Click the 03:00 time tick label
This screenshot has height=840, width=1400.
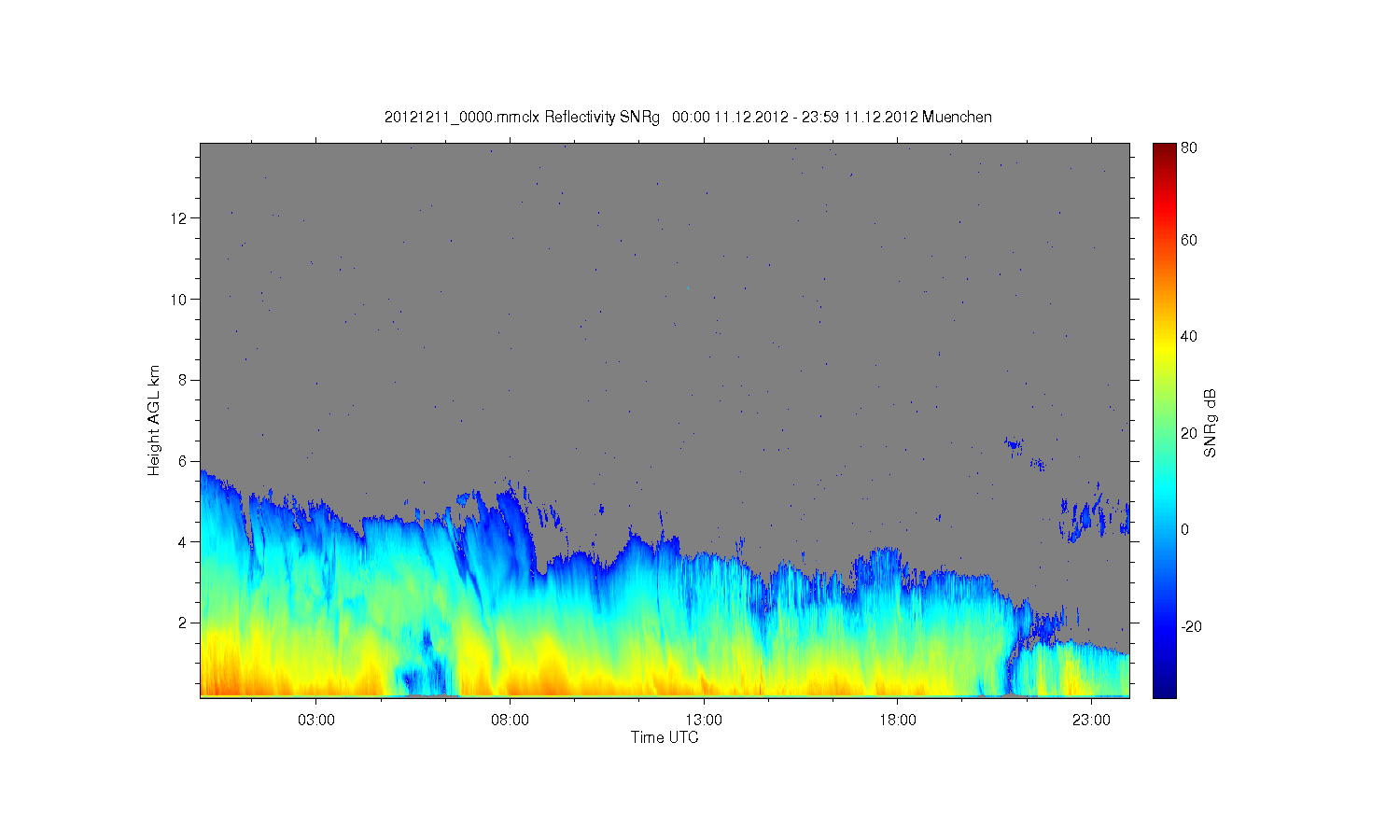pyautogui.click(x=316, y=720)
